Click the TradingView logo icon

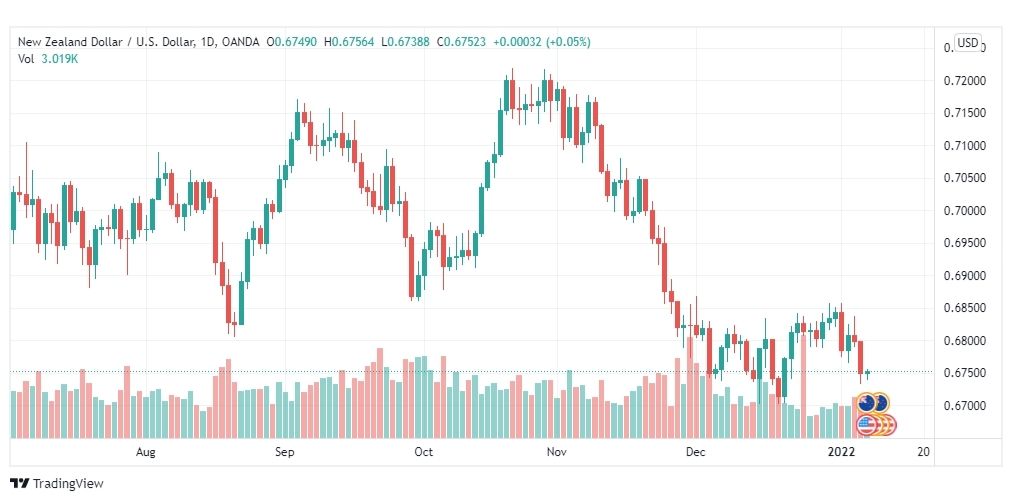coord(20,483)
